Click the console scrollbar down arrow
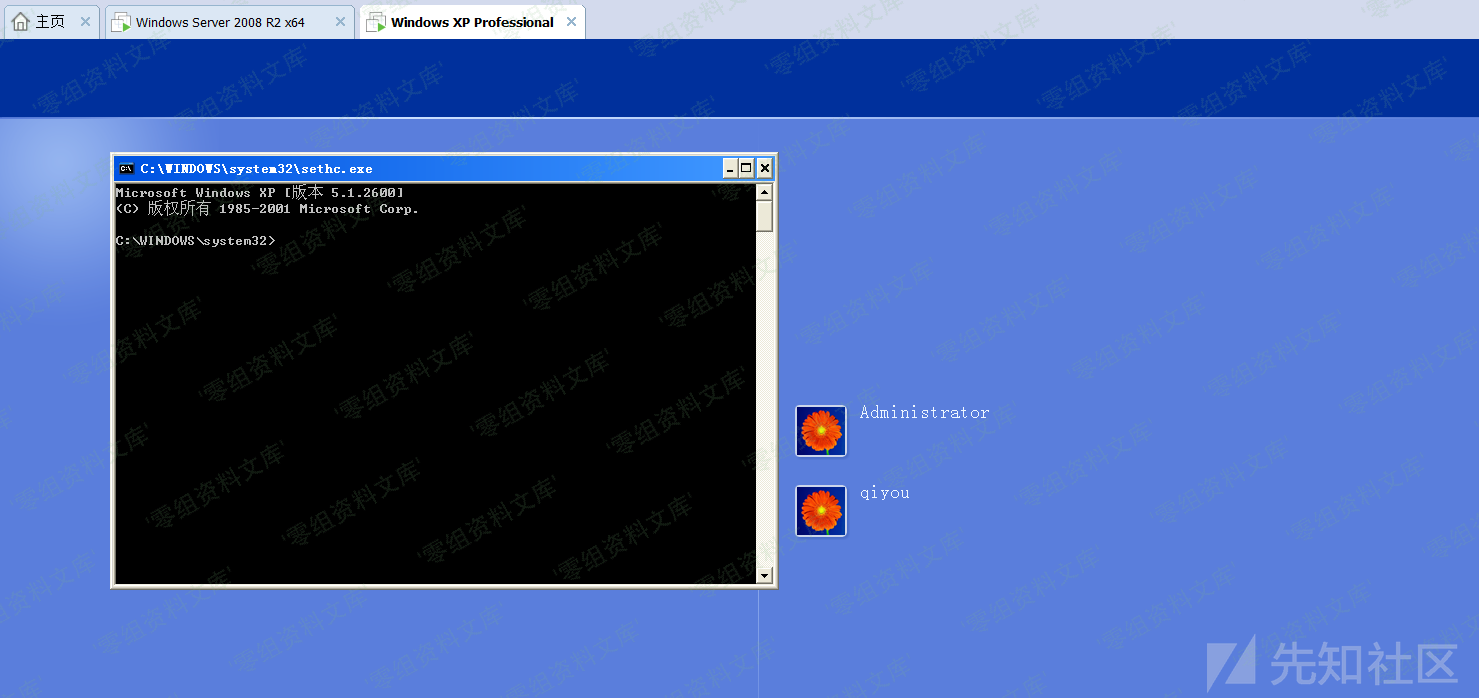The height and width of the screenshot is (698, 1479). point(765,575)
